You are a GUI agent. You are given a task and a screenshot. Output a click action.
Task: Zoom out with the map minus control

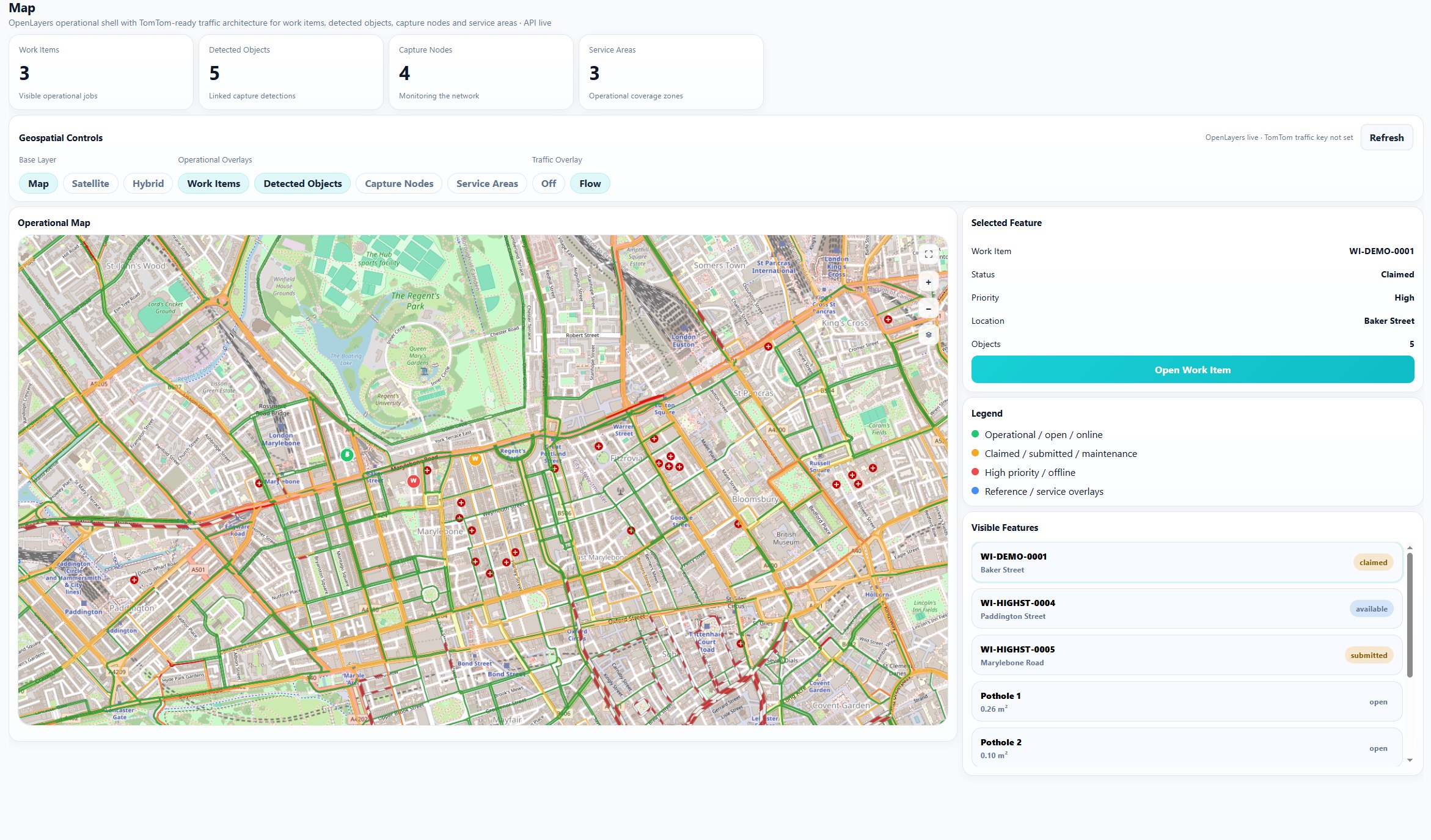928,309
